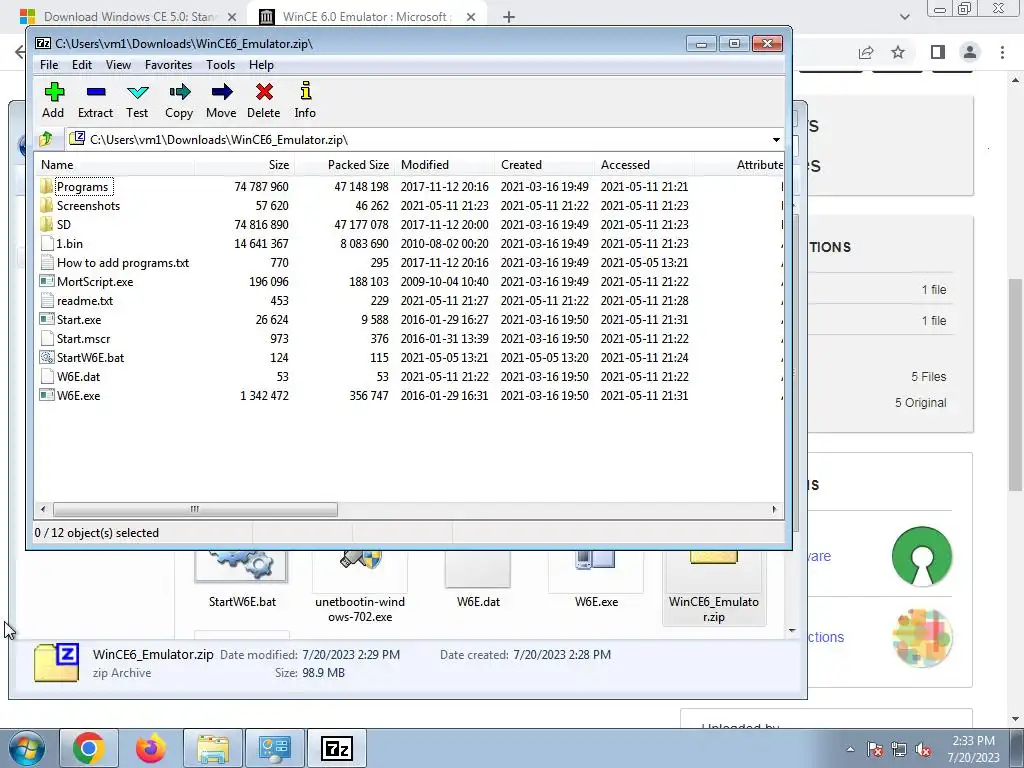Image resolution: width=1024 pixels, height=768 pixels.
Task: Open the Edit menu in 7-Zip
Action: point(82,65)
